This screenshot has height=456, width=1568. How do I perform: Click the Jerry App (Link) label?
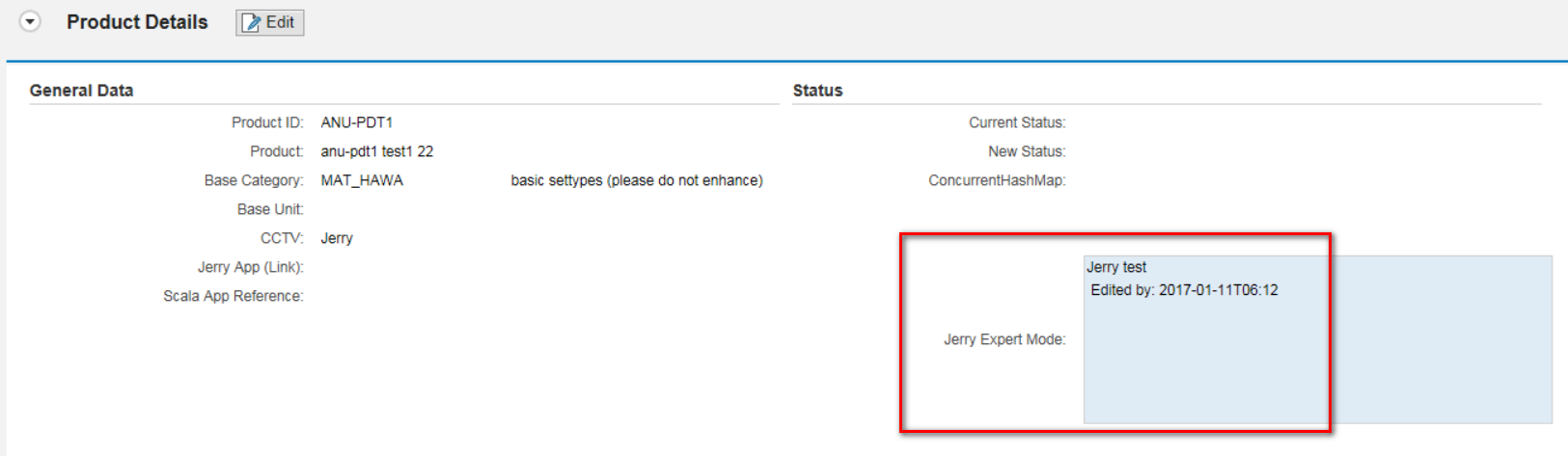point(251,267)
